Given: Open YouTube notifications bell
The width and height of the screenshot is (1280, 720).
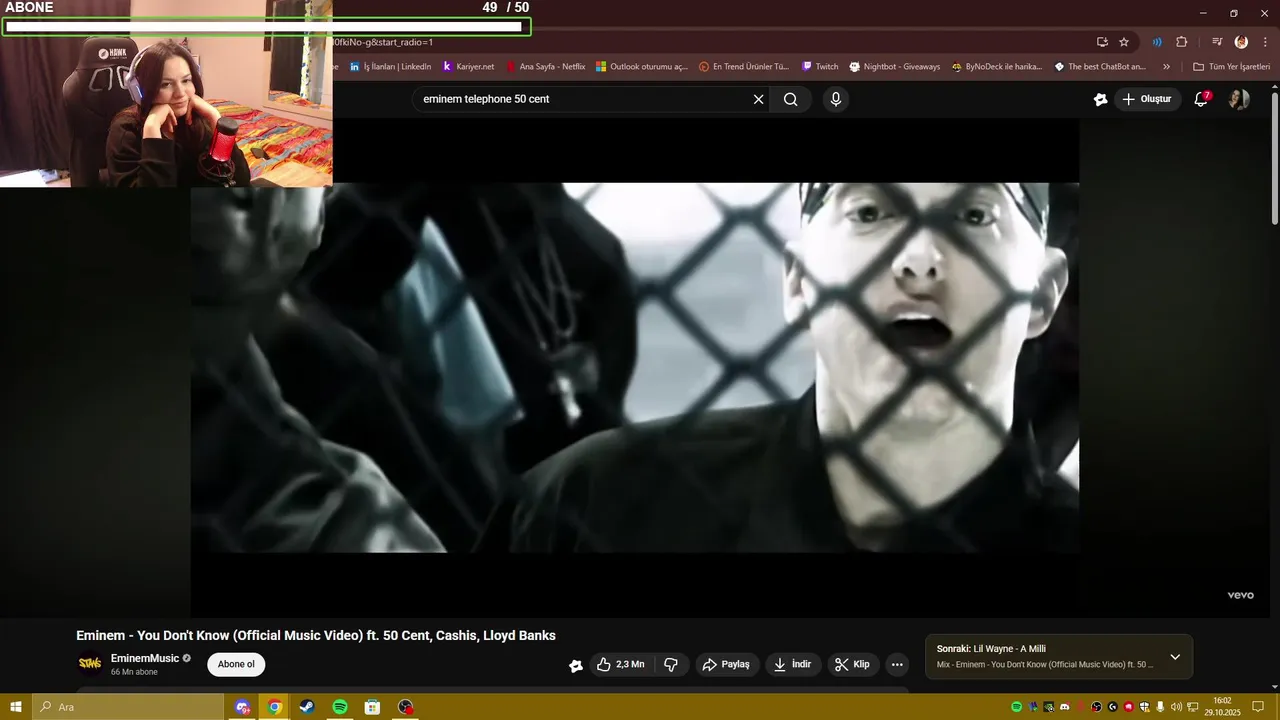Looking at the screenshot, I should pyautogui.click(x=1202, y=99).
